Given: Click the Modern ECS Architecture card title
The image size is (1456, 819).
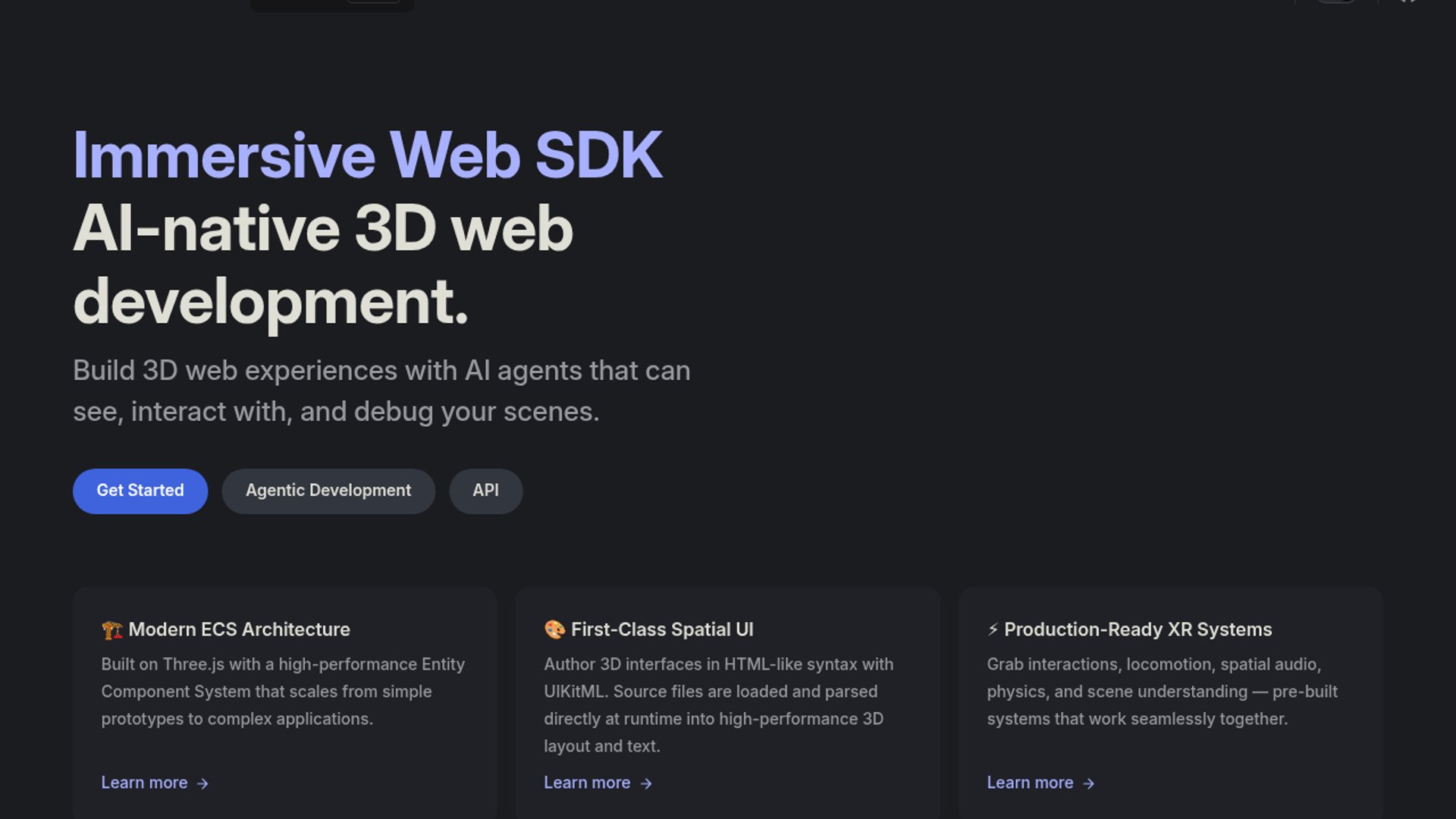Looking at the screenshot, I should (239, 629).
